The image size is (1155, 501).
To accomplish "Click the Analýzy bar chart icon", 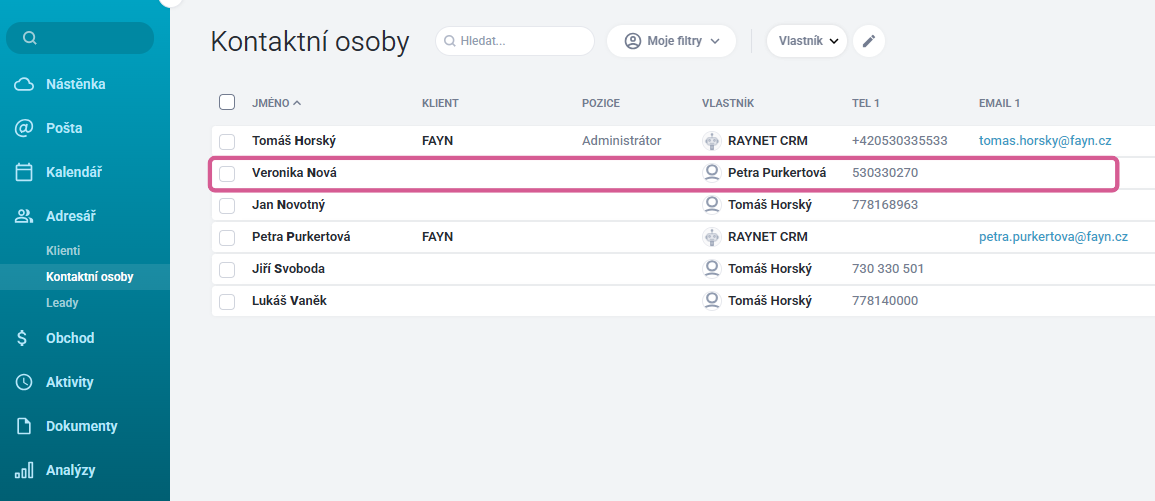I will pyautogui.click(x=25, y=470).
